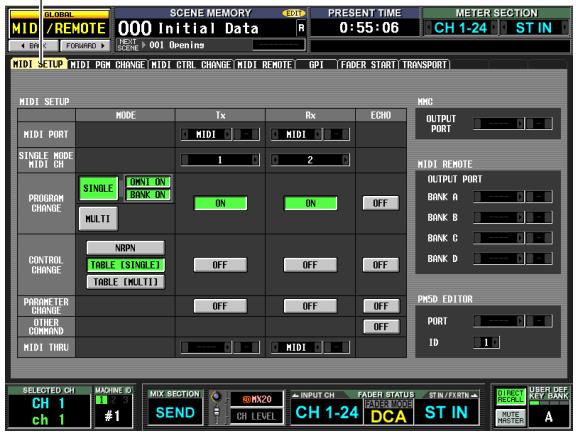Decrease PM5D EDITOR ID with left arrow
The image size is (576, 432).
click(x=477, y=342)
